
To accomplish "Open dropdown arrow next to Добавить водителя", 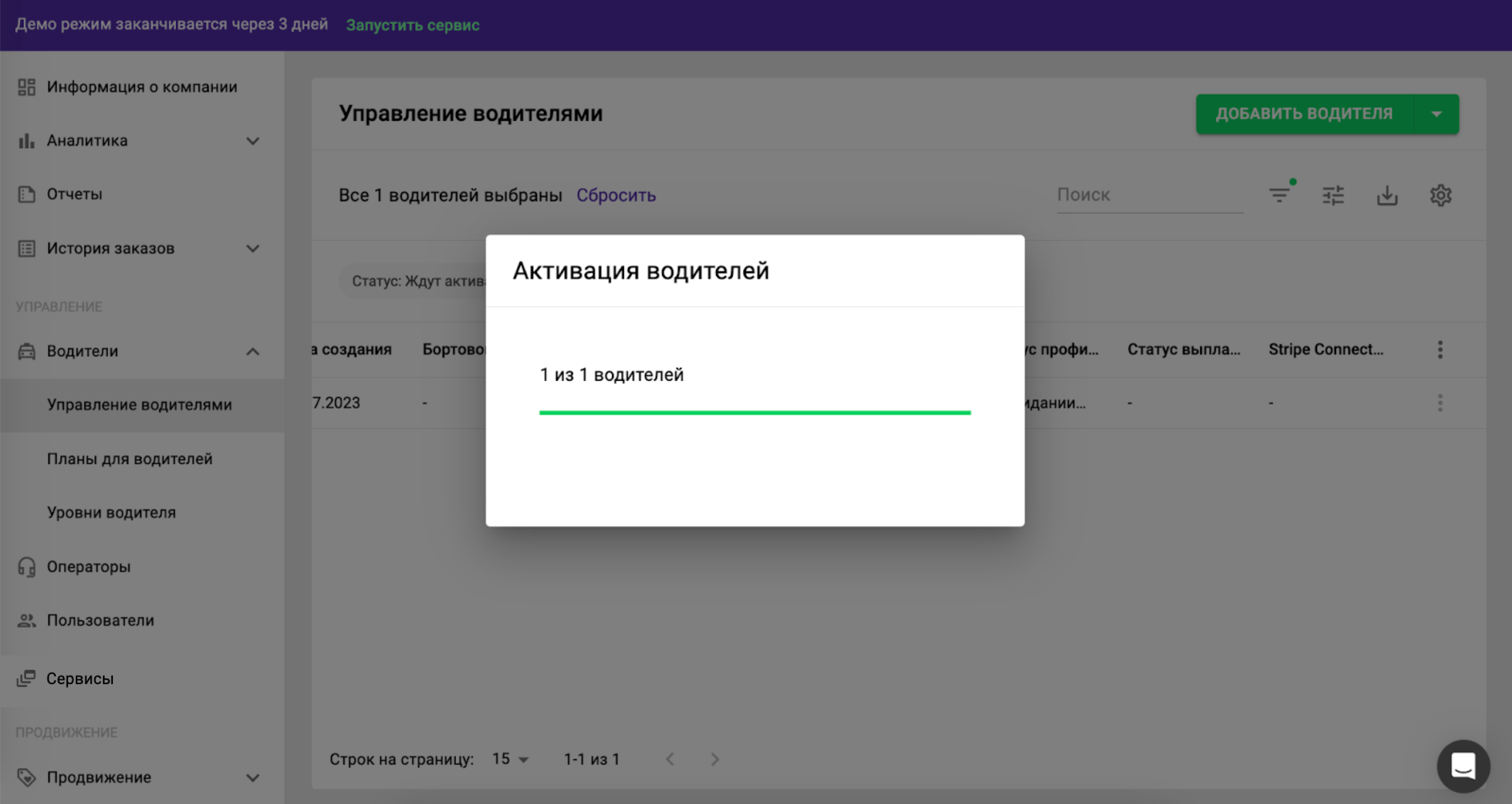I will click(1436, 114).
